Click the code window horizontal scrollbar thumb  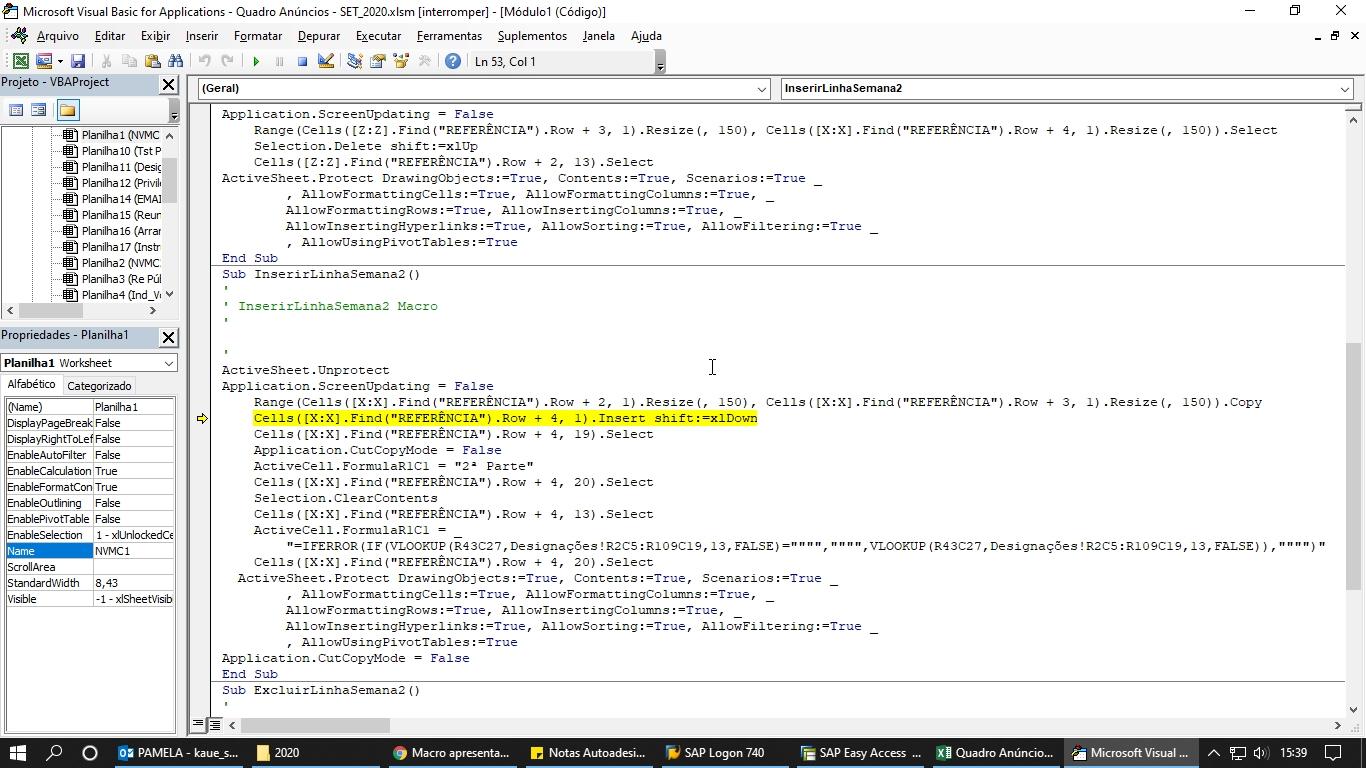point(315,725)
